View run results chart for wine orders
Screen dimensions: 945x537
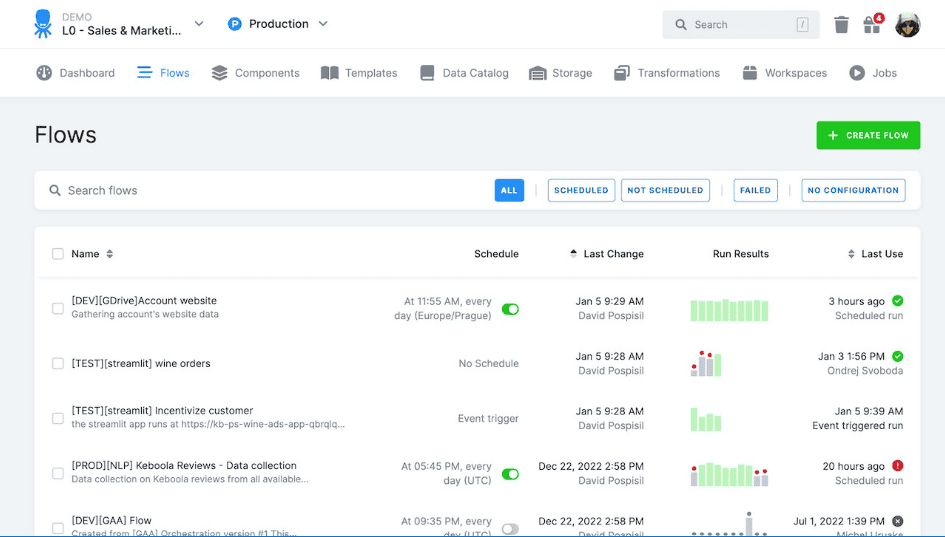(x=706, y=364)
